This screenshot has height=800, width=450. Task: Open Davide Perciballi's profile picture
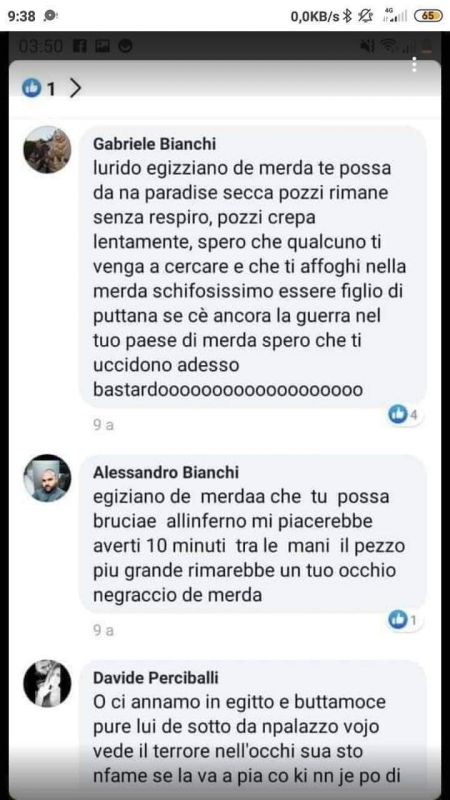coord(47,684)
